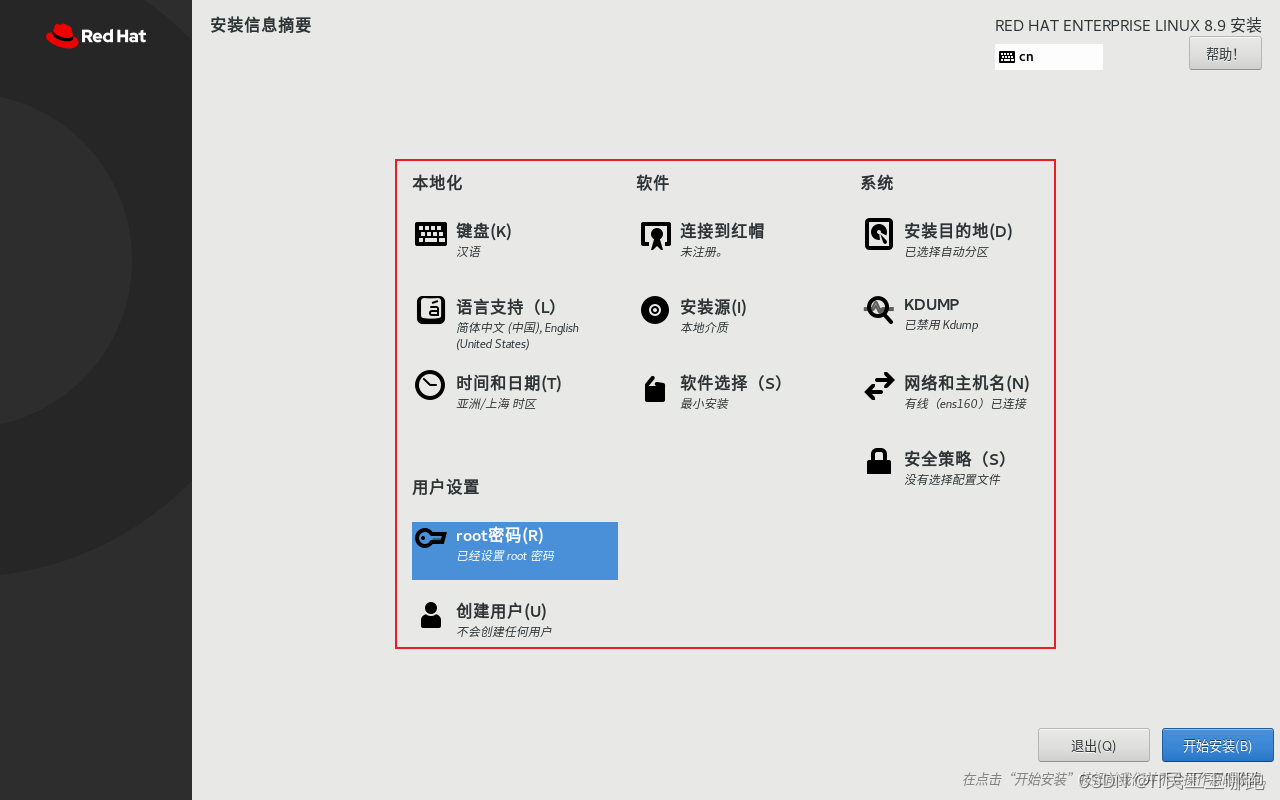Open 语言支持 (L) language settings
Image resolution: width=1280 pixels, height=800 pixels.
(506, 307)
